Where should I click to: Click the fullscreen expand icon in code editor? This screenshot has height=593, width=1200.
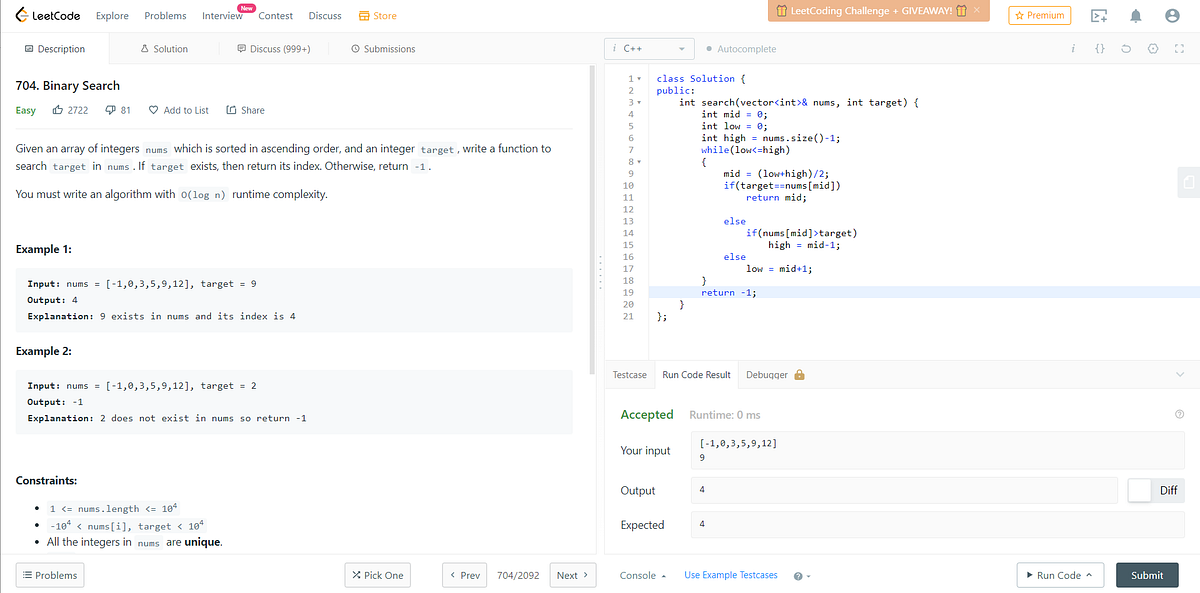(1180, 48)
